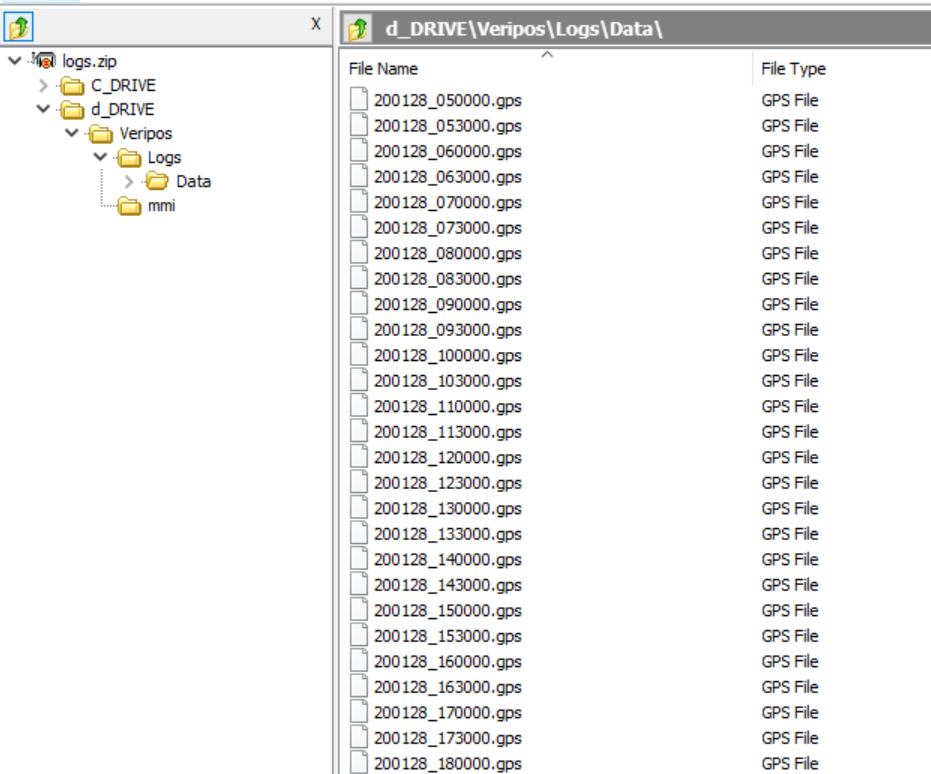The width and height of the screenshot is (931, 774).
Task: Select the C_DRIVE folder icon
Action: click(72, 86)
